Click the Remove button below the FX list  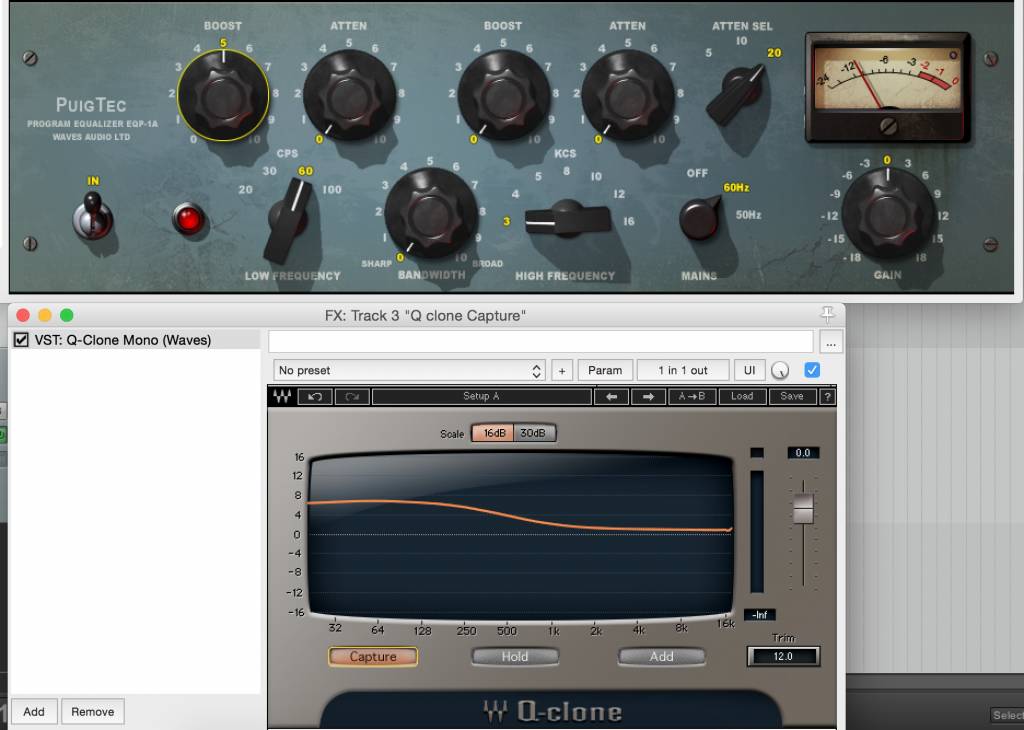point(92,711)
